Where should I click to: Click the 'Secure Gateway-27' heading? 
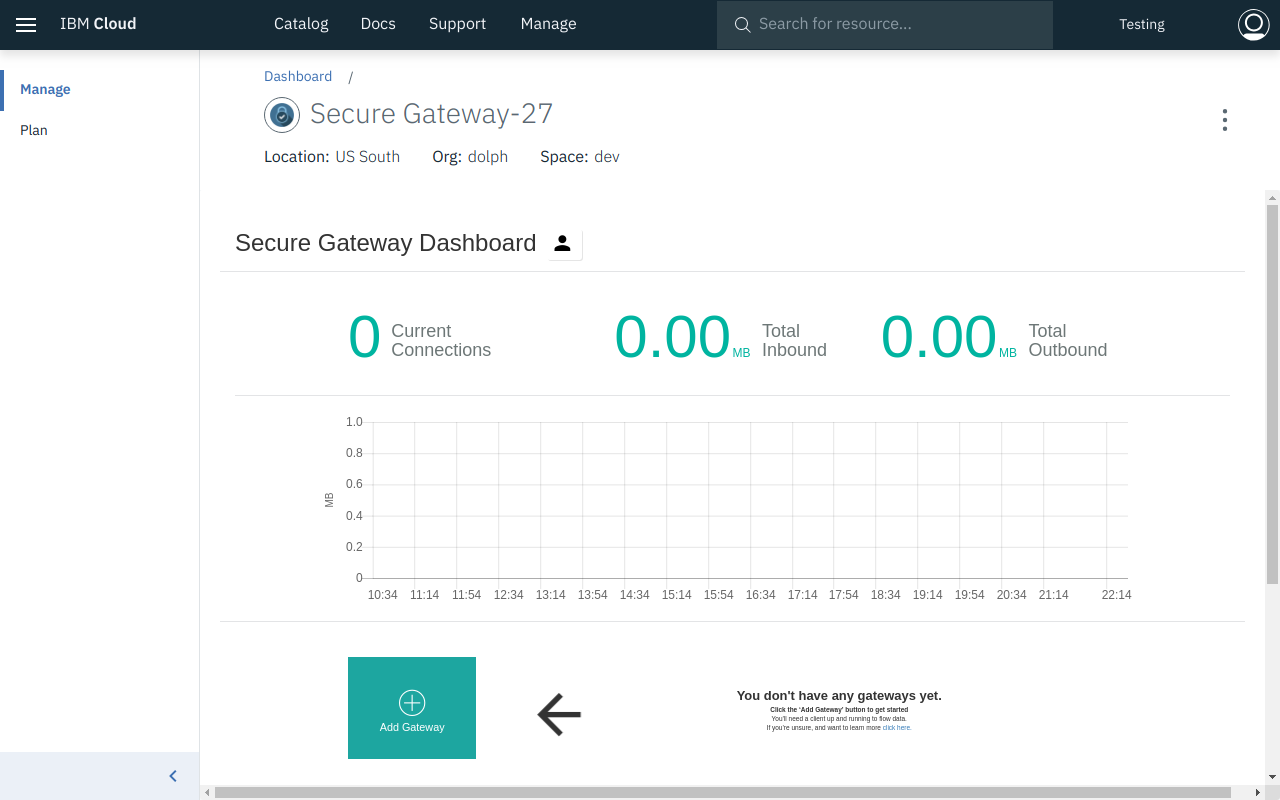[x=431, y=114]
